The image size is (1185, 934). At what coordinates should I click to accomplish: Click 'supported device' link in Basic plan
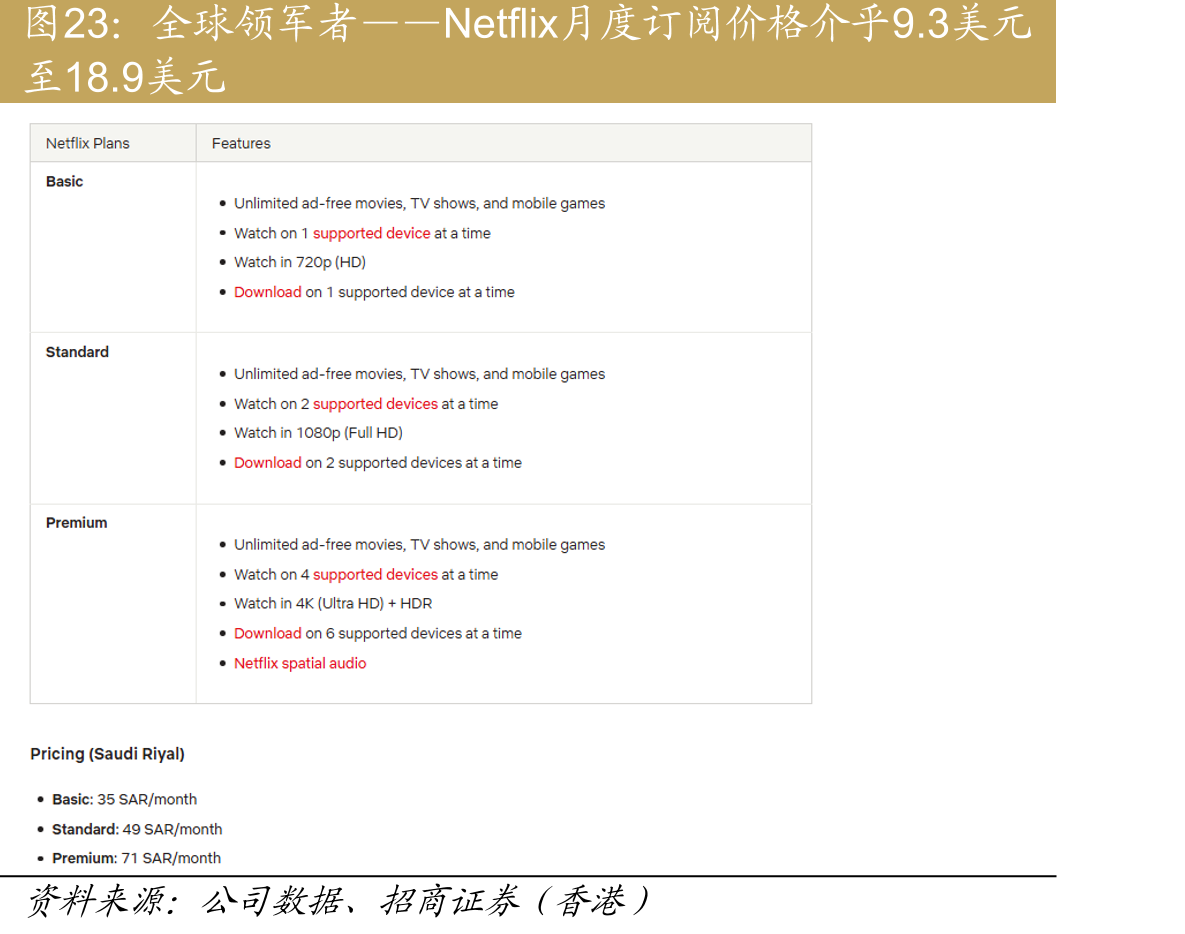pyautogui.click(x=371, y=234)
